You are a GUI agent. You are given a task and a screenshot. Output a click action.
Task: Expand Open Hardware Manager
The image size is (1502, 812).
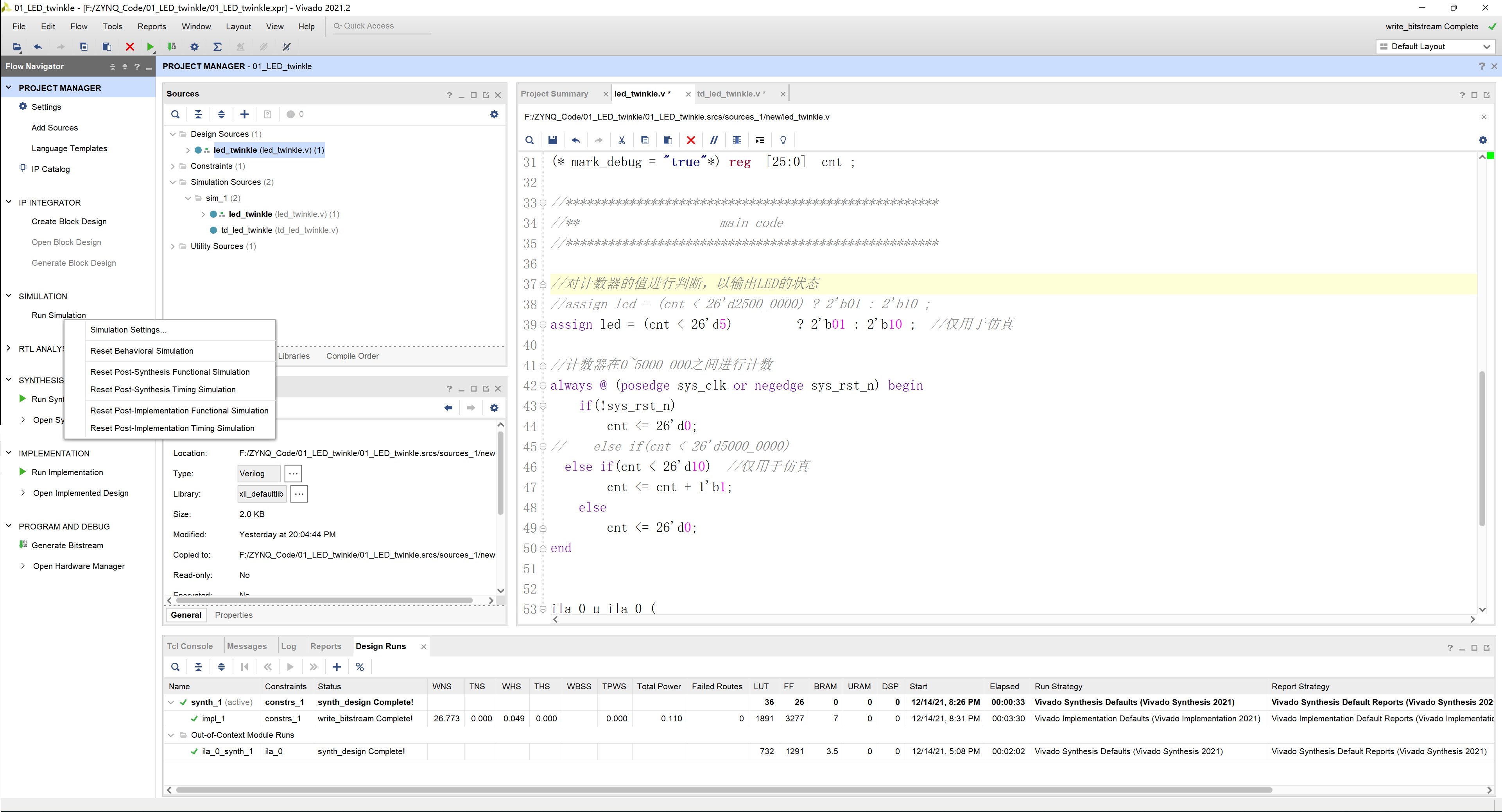(23, 566)
